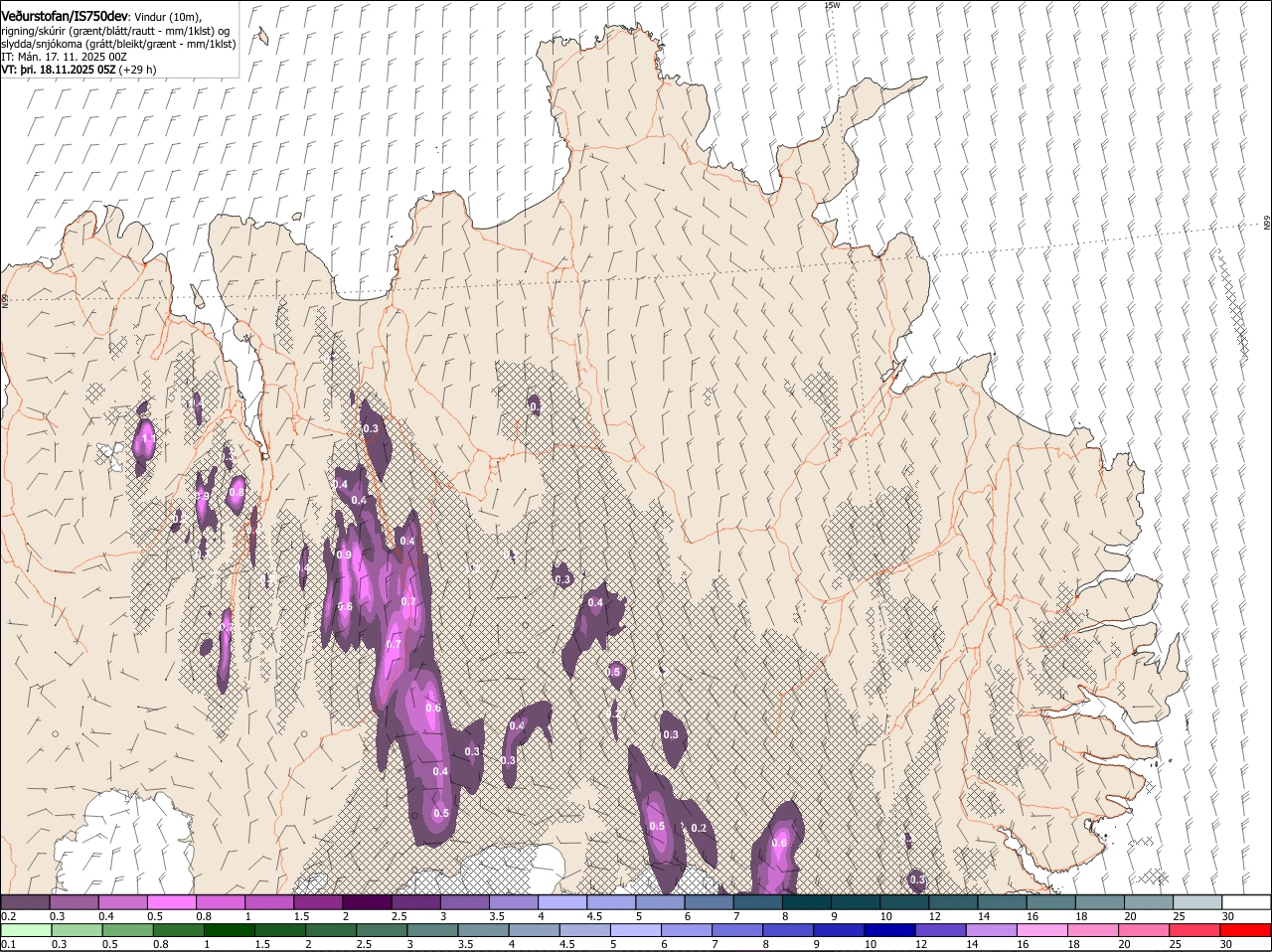
Task: Click the dark teal 9 snow legend swatch
Action: pyautogui.click(x=857, y=902)
